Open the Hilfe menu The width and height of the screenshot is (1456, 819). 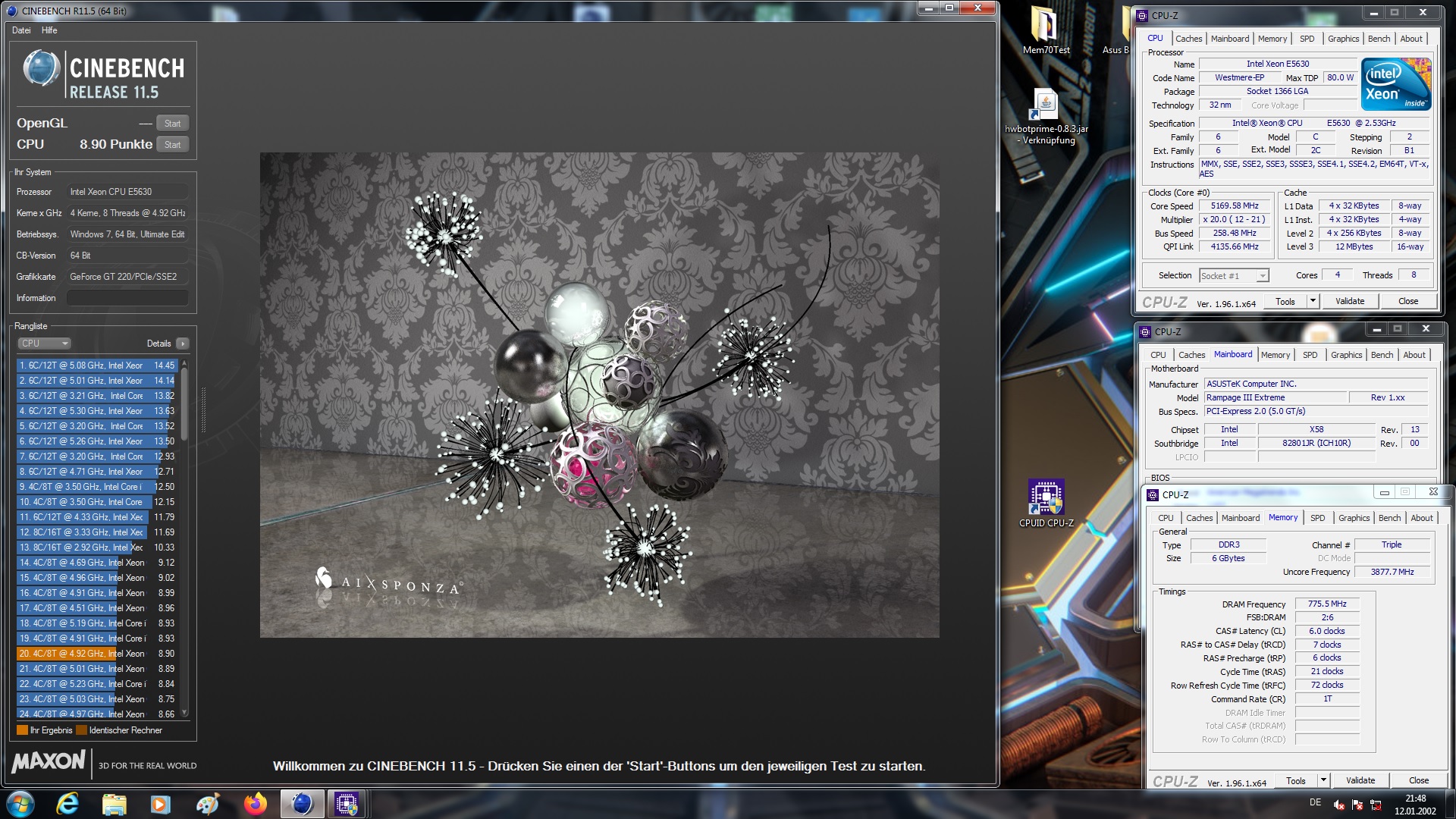click(x=49, y=30)
